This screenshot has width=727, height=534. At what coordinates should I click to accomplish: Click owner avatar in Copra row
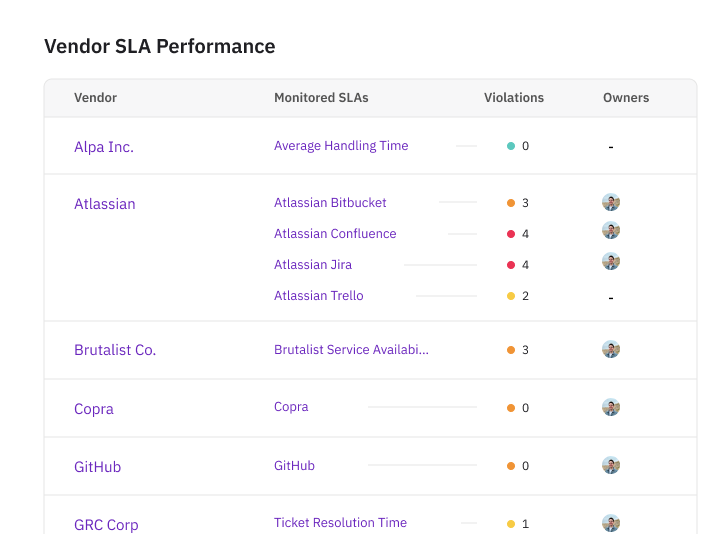pos(611,407)
